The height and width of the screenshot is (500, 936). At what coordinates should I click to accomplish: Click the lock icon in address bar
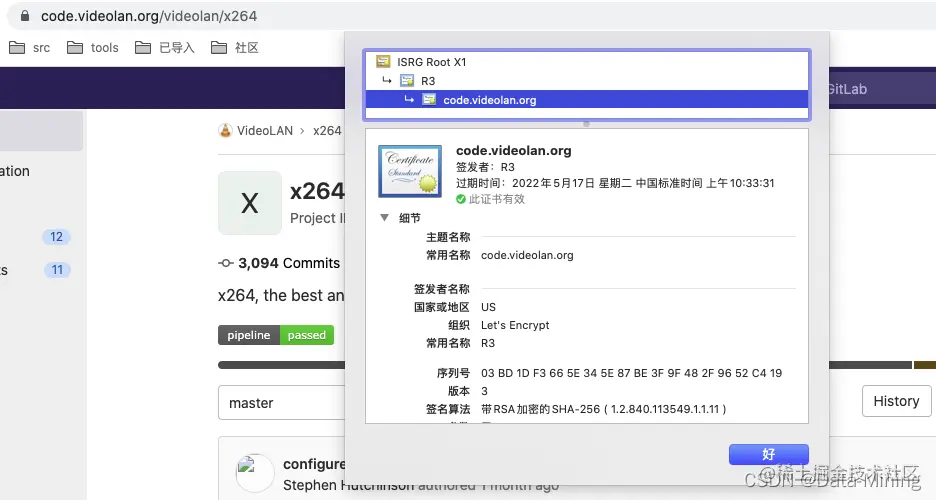coord(24,16)
